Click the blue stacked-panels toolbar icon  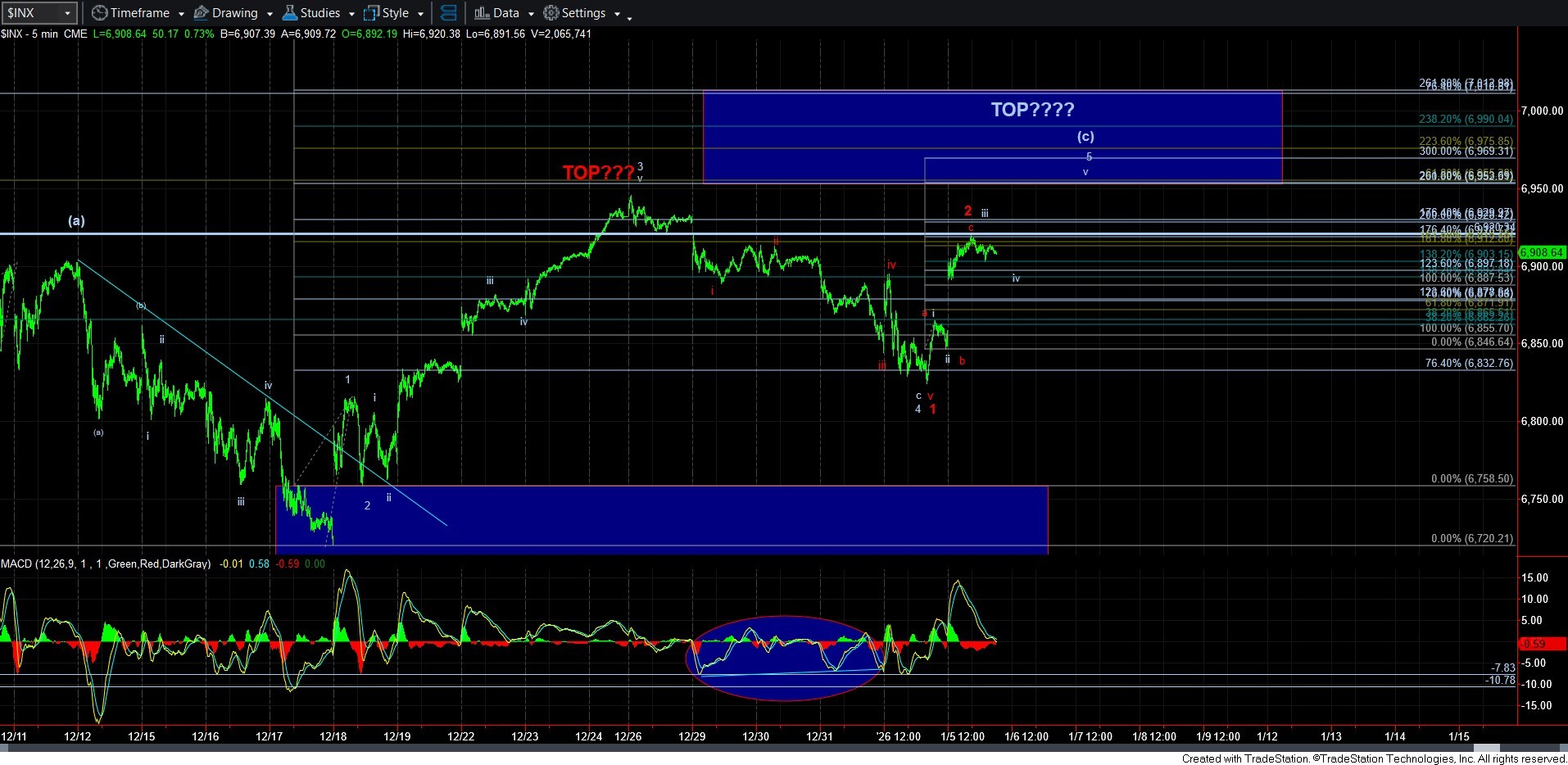pyautogui.click(x=448, y=13)
